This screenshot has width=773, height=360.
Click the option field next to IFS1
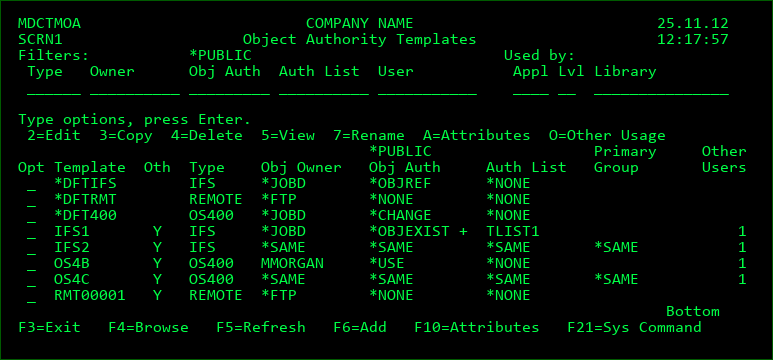[x=32, y=232]
